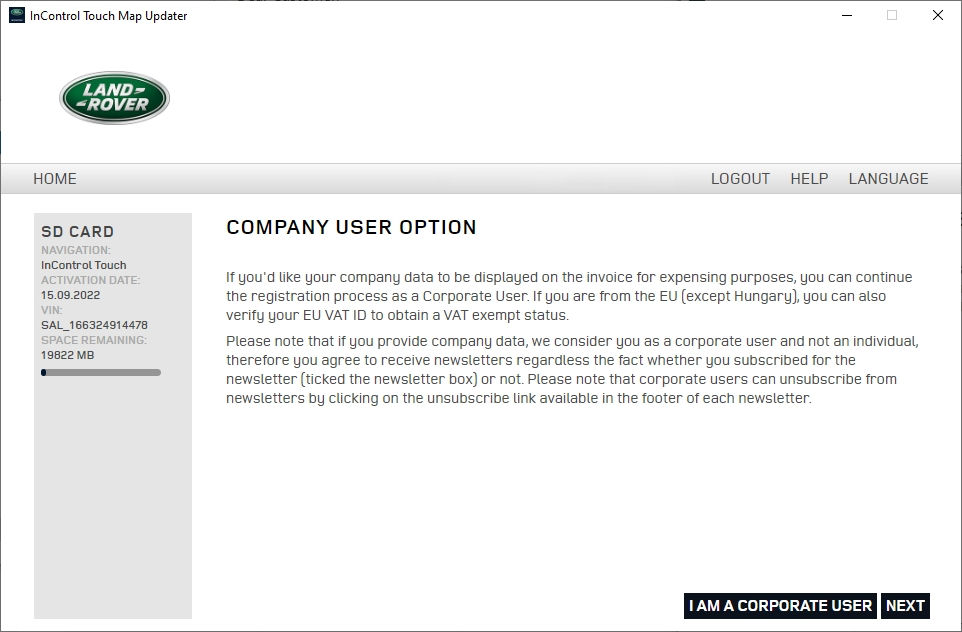Click the newsletter notice paragraph

click(x=572, y=369)
